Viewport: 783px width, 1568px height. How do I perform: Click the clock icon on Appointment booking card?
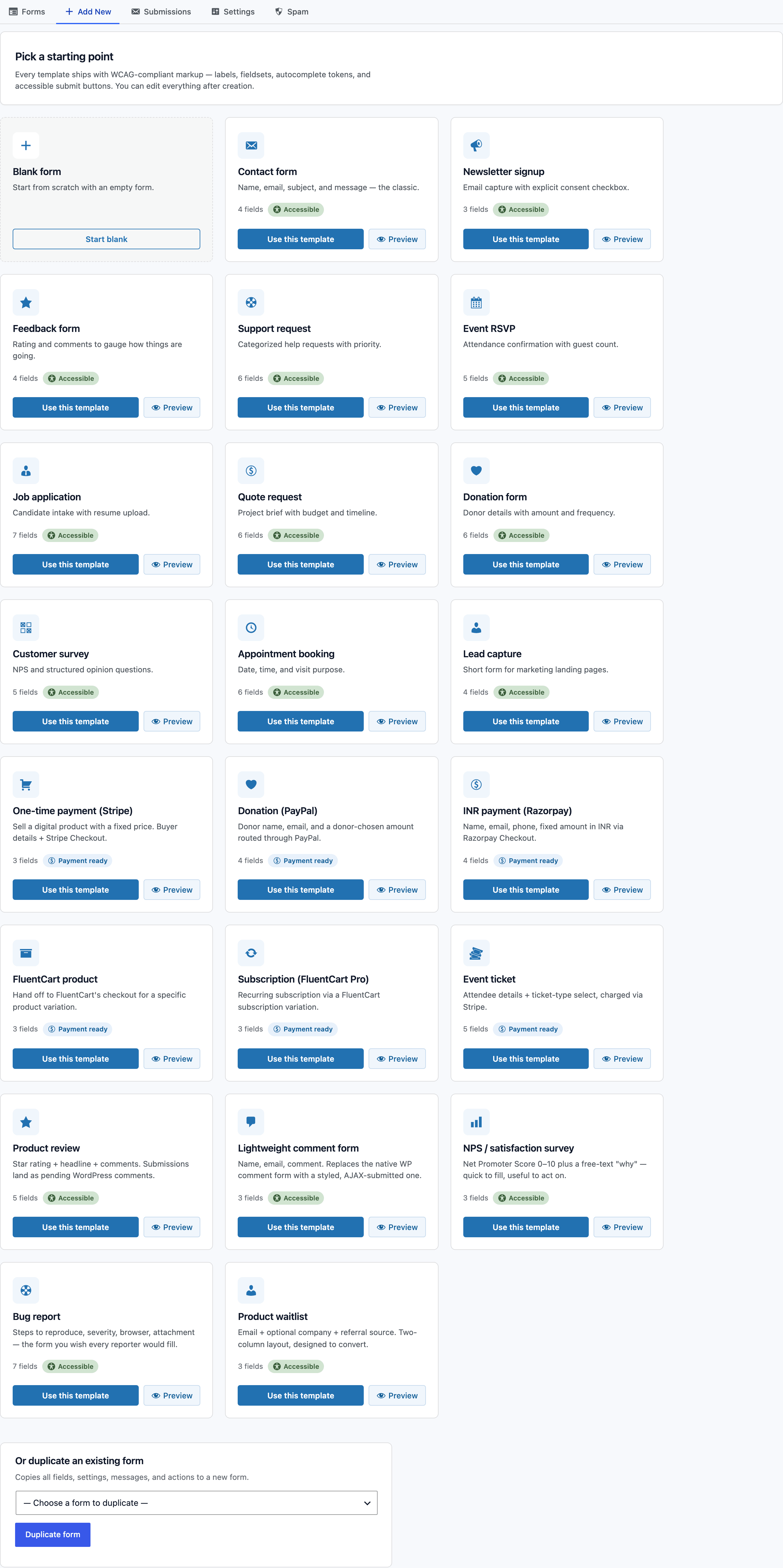click(x=251, y=628)
